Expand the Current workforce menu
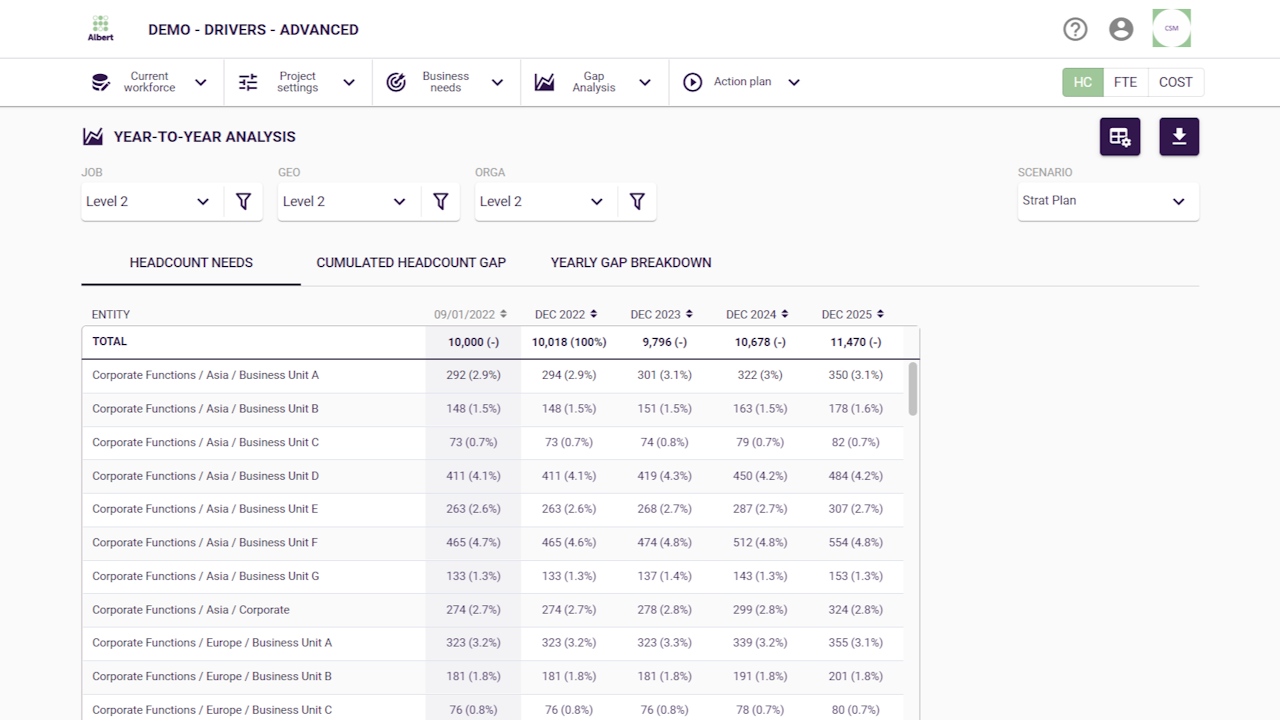 pyautogui.click(x=149, y=82)
